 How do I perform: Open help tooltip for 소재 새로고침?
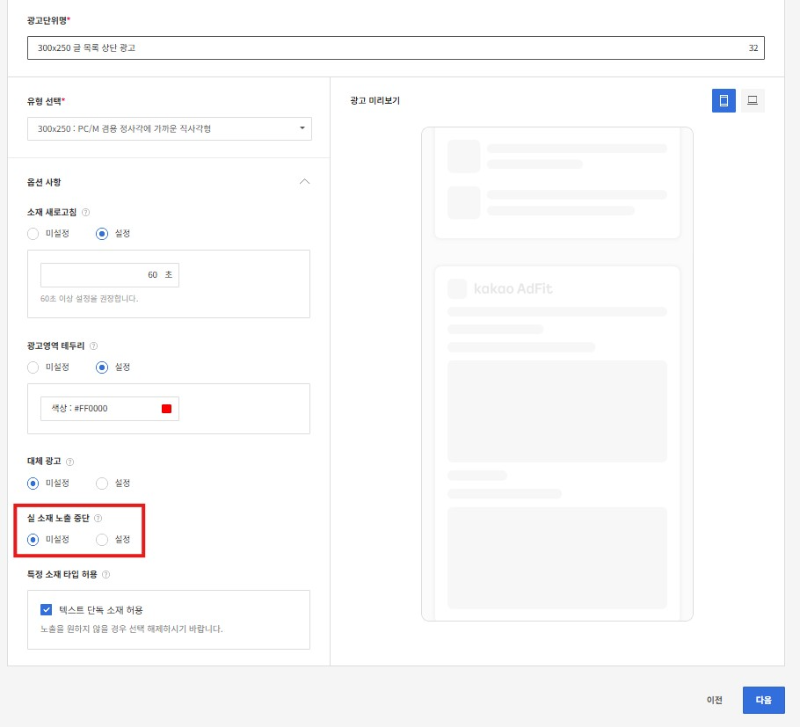(x=86, y=212)
